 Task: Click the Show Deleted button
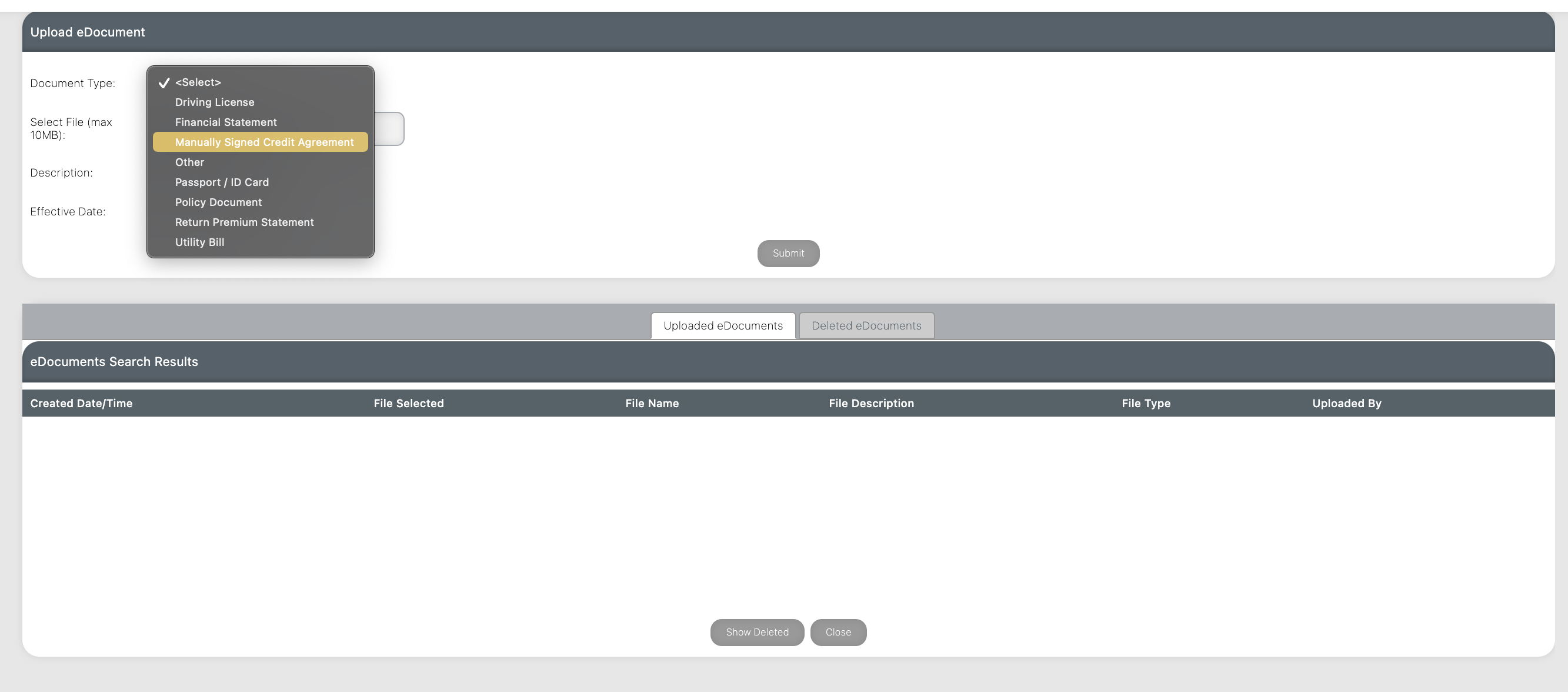(x=757, y=632)
